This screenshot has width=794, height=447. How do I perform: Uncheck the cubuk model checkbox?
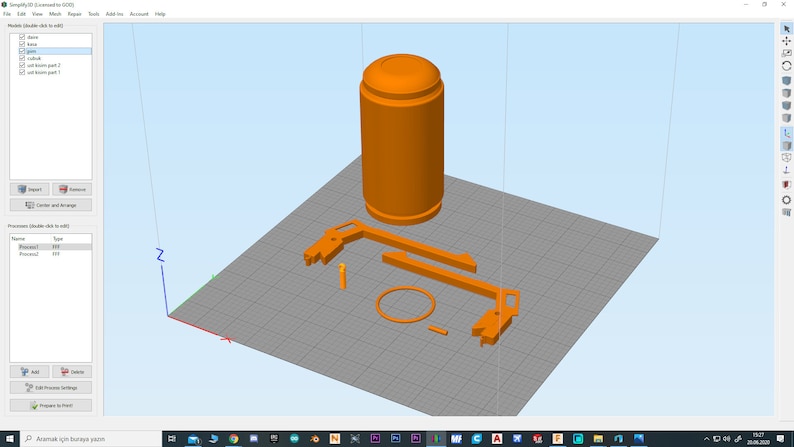[x=22, y=58]
